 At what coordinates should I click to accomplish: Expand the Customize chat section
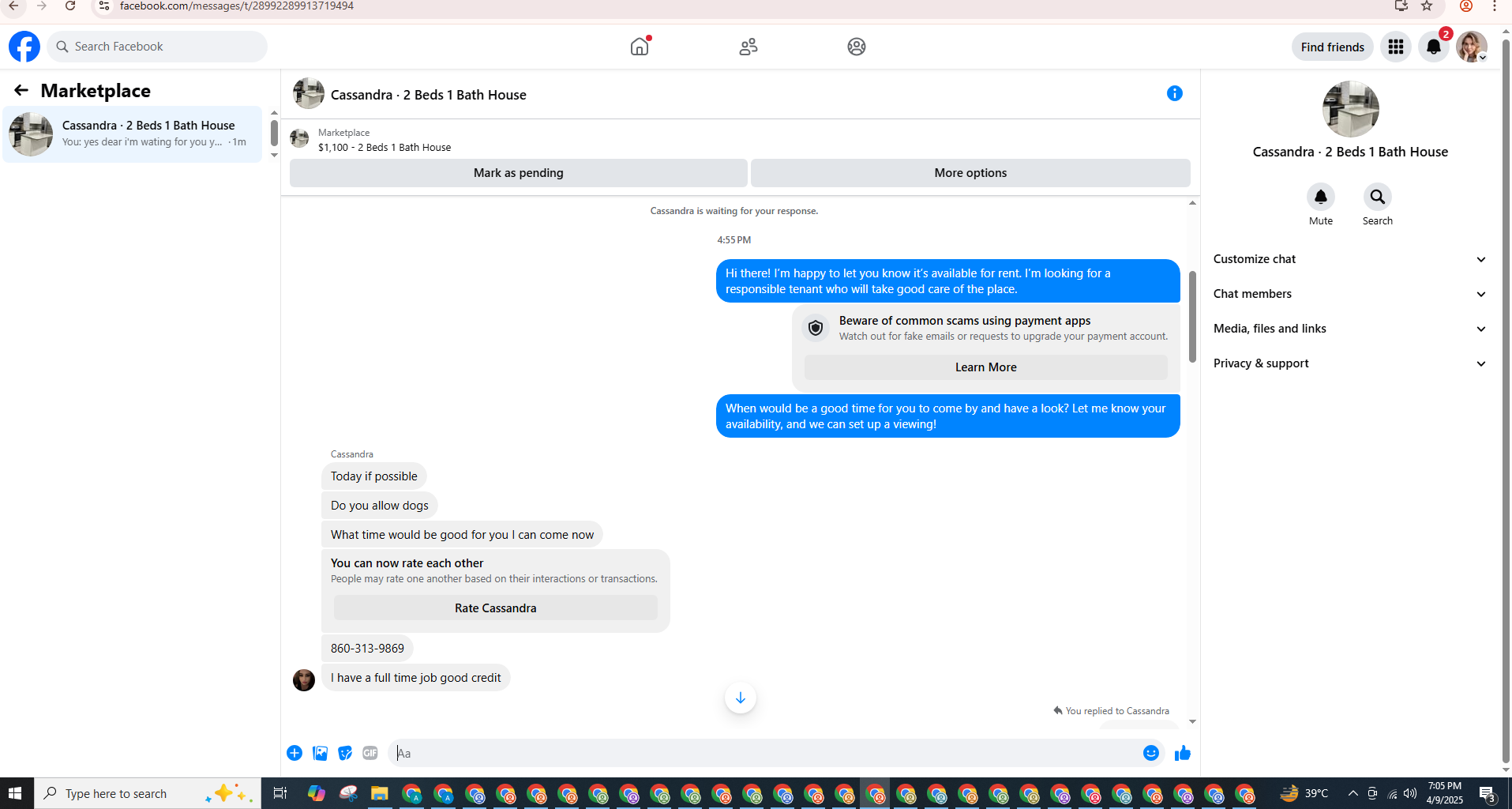1350,259
